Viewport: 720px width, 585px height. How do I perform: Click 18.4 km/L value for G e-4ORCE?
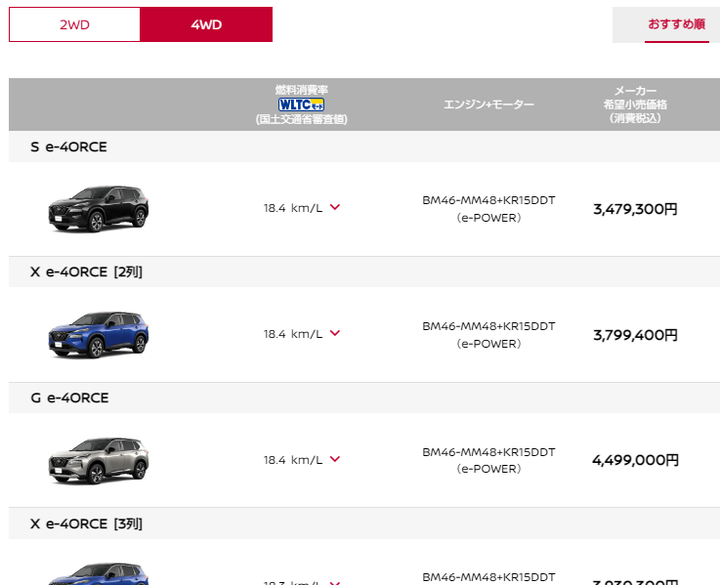coord(293,460)
